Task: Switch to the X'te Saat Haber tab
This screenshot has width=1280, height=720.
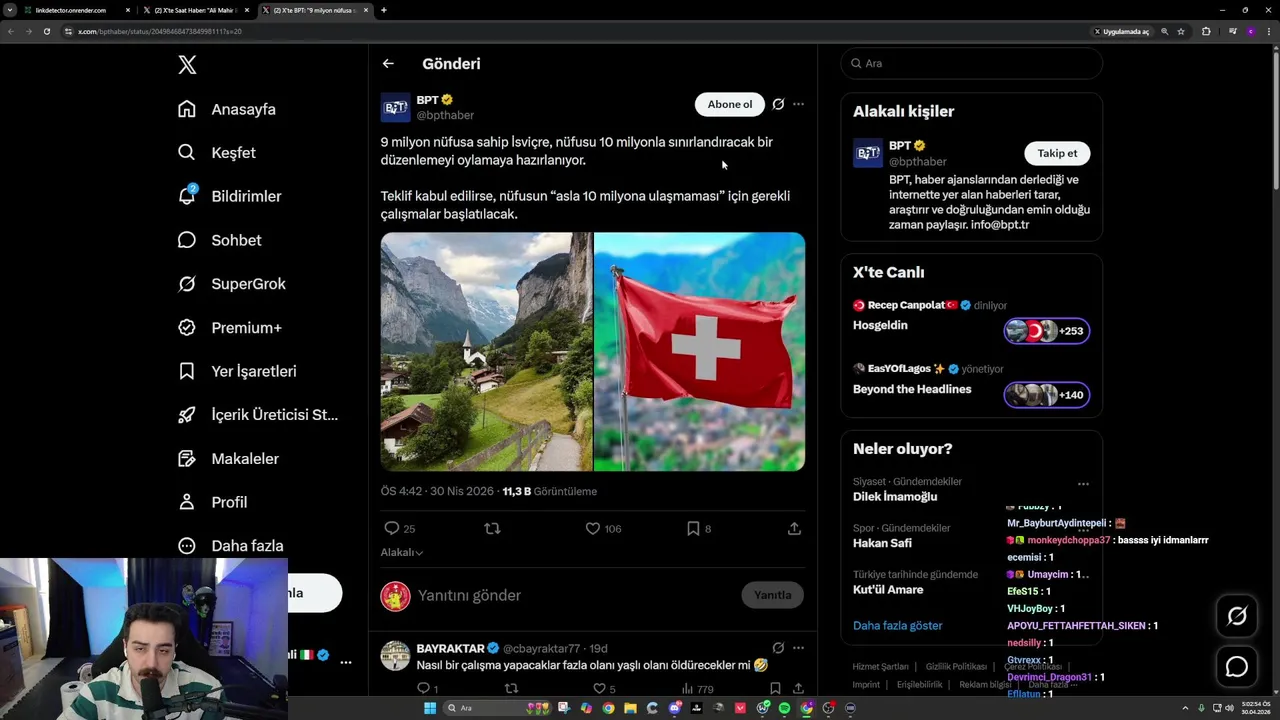Action: tap(195, 10)
